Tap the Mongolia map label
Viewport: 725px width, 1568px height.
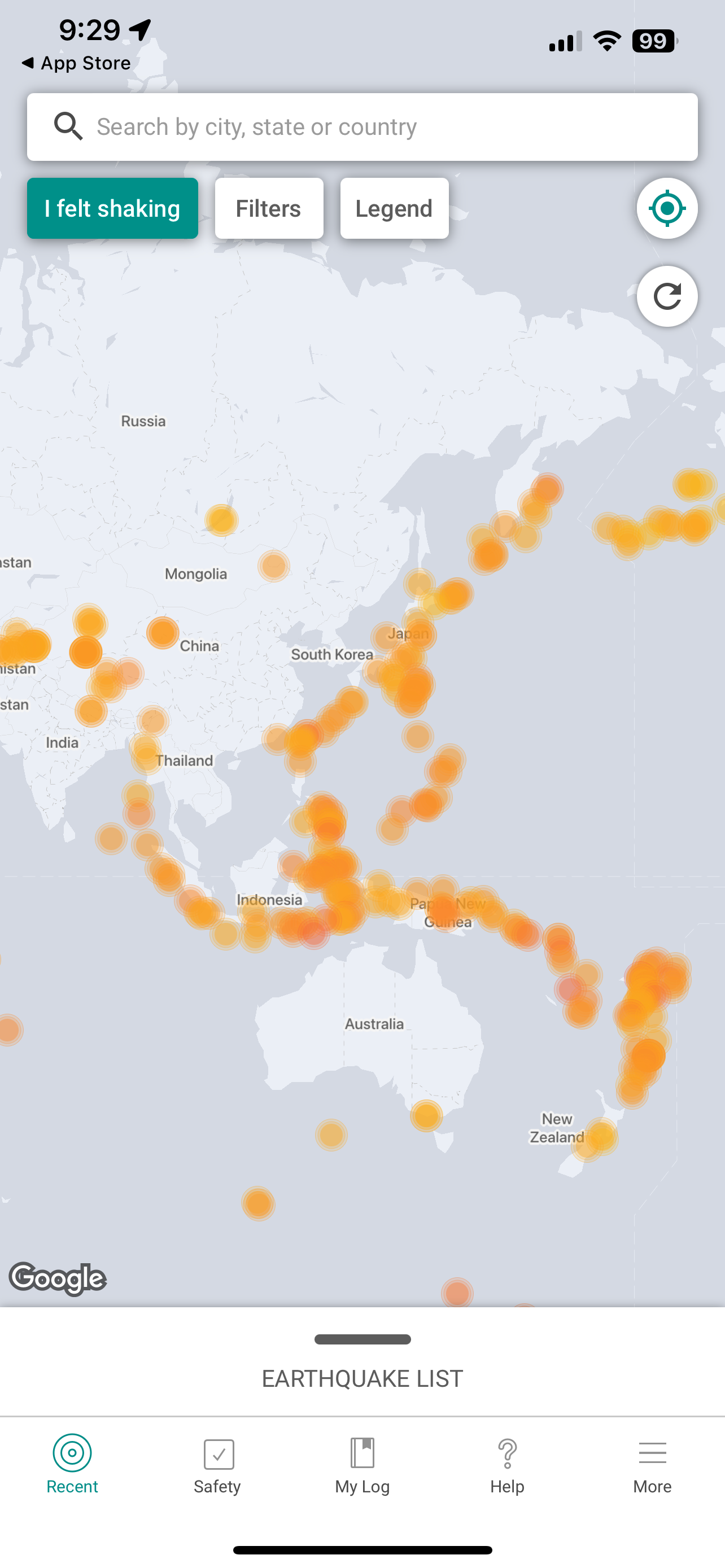[x=196, y=574]
